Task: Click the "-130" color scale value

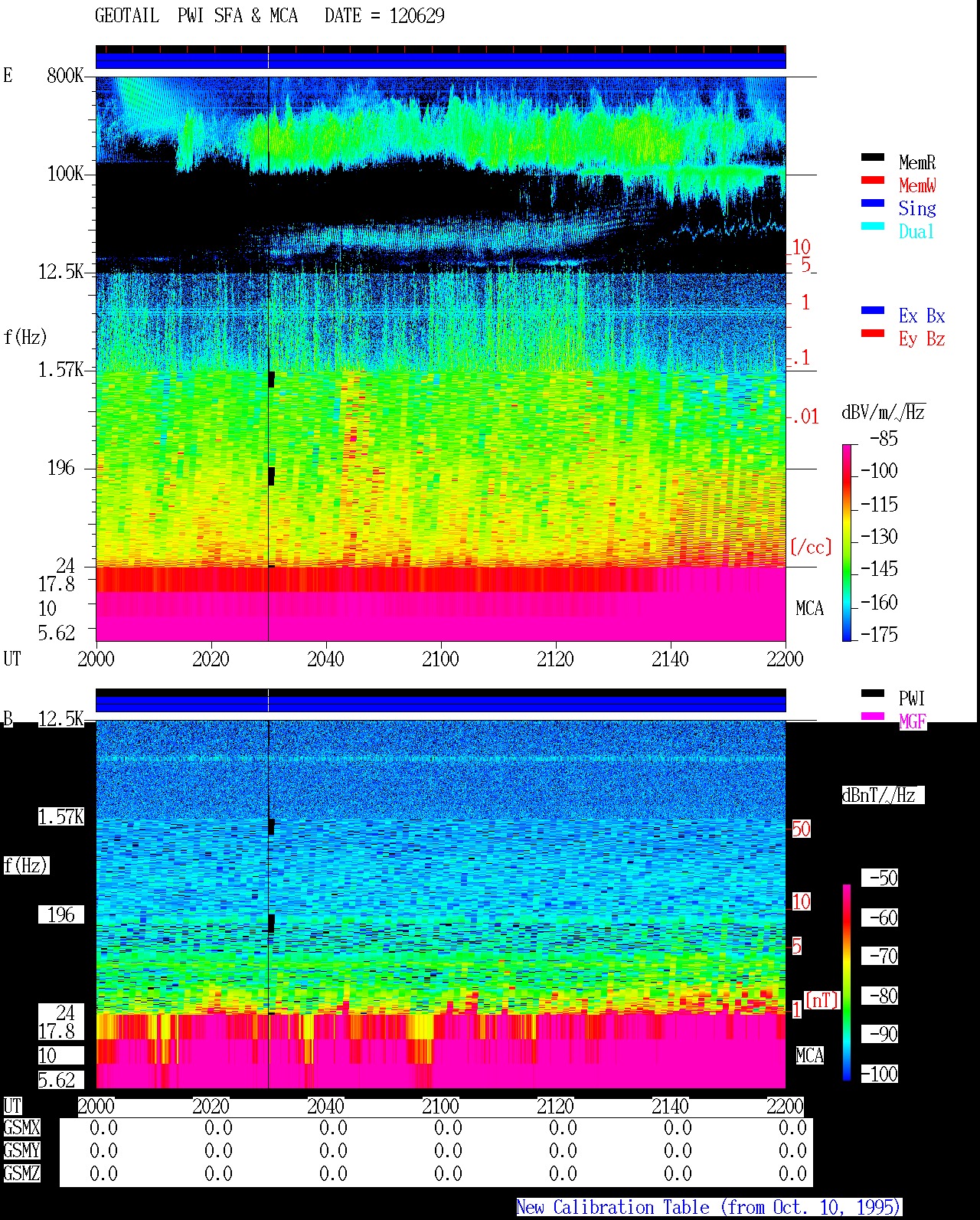Action: [x=879, y=537]
